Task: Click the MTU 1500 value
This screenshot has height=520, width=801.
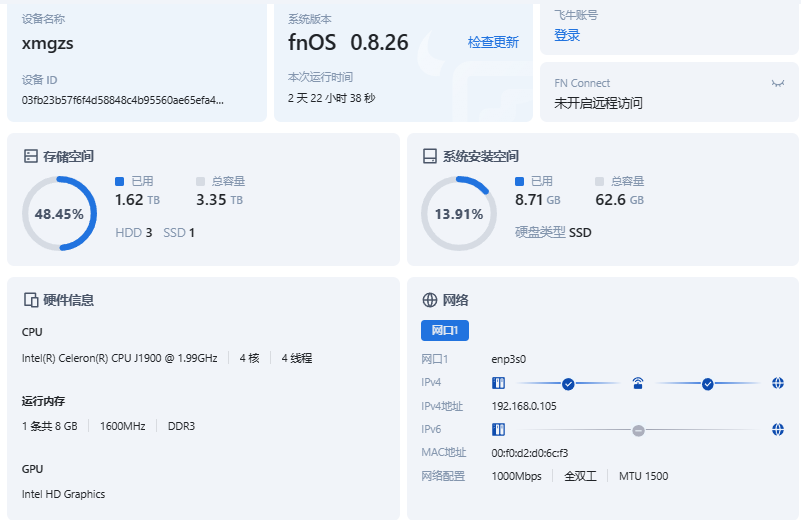Action: (644, 476)
